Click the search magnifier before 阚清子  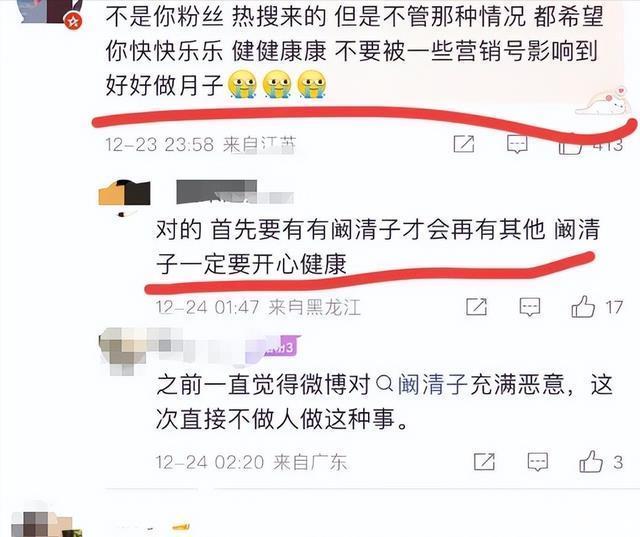[x=384, y=384]
